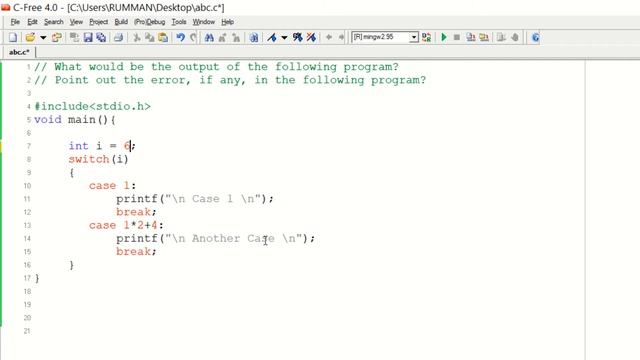Create a new file with the New icon
This screenshot has height=360, width=640.
pos(13,38)
